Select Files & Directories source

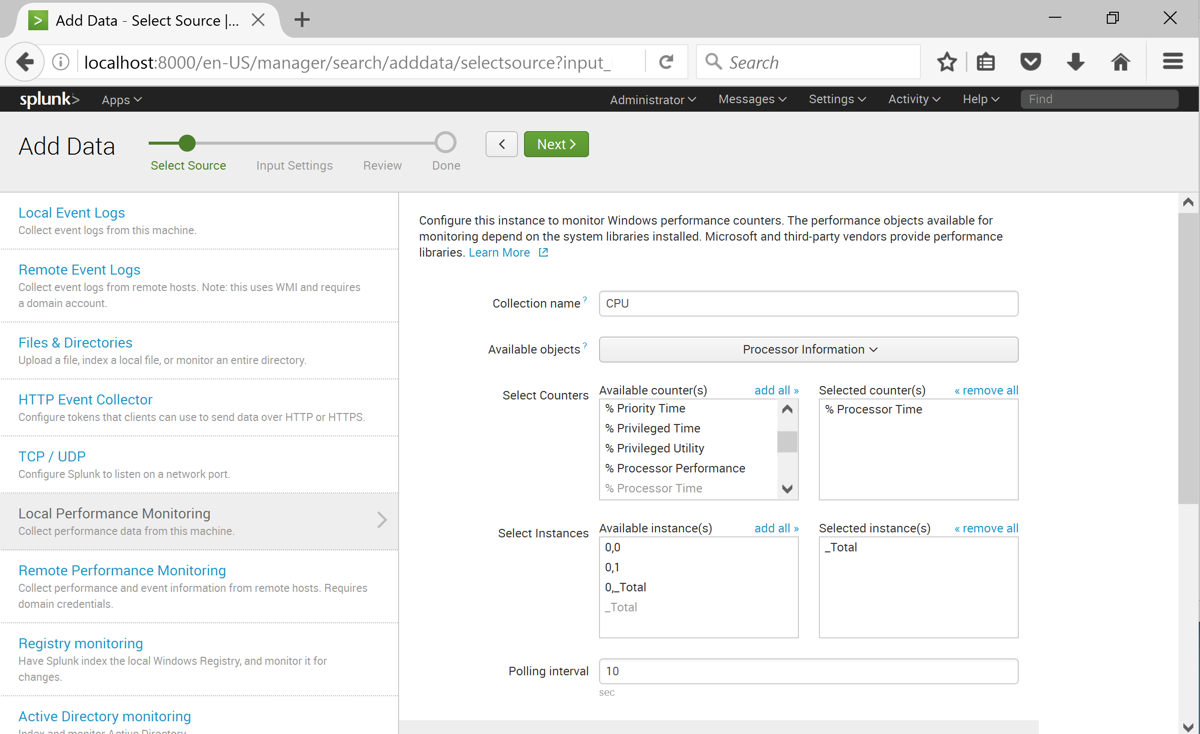(x=75, y=343)
